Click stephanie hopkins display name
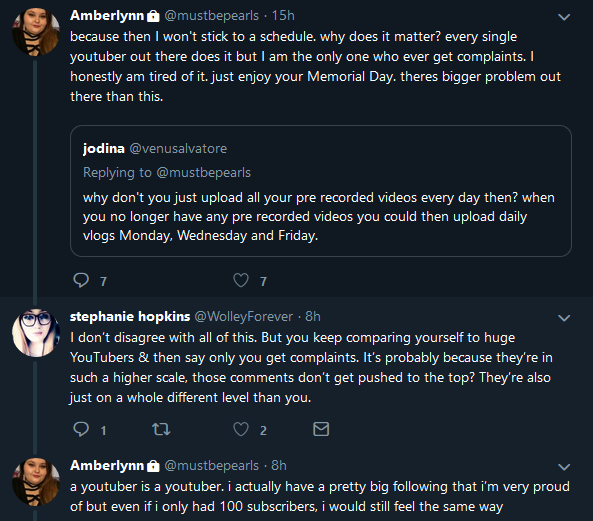593x521 pixels. click(x=130, y=316)
